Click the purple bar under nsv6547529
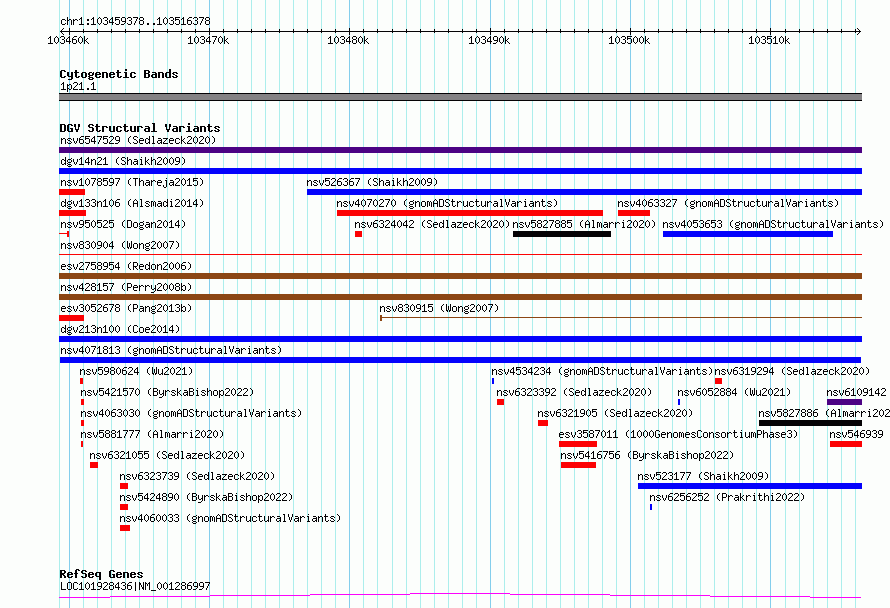The width and height of the screenshot is (890, 608). pos(460,150)
